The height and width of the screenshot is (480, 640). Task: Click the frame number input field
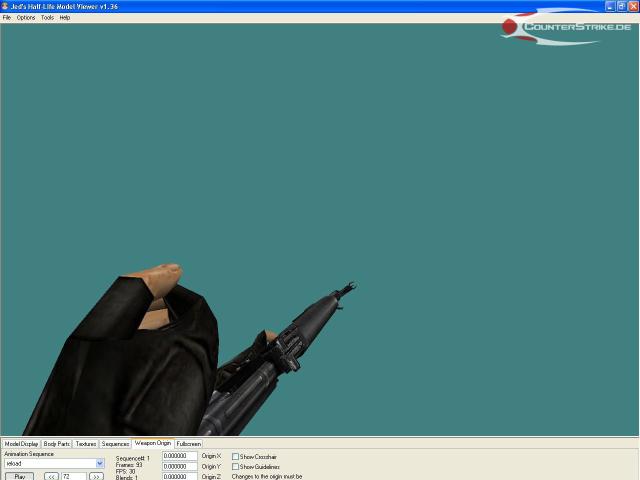(73, 476)
